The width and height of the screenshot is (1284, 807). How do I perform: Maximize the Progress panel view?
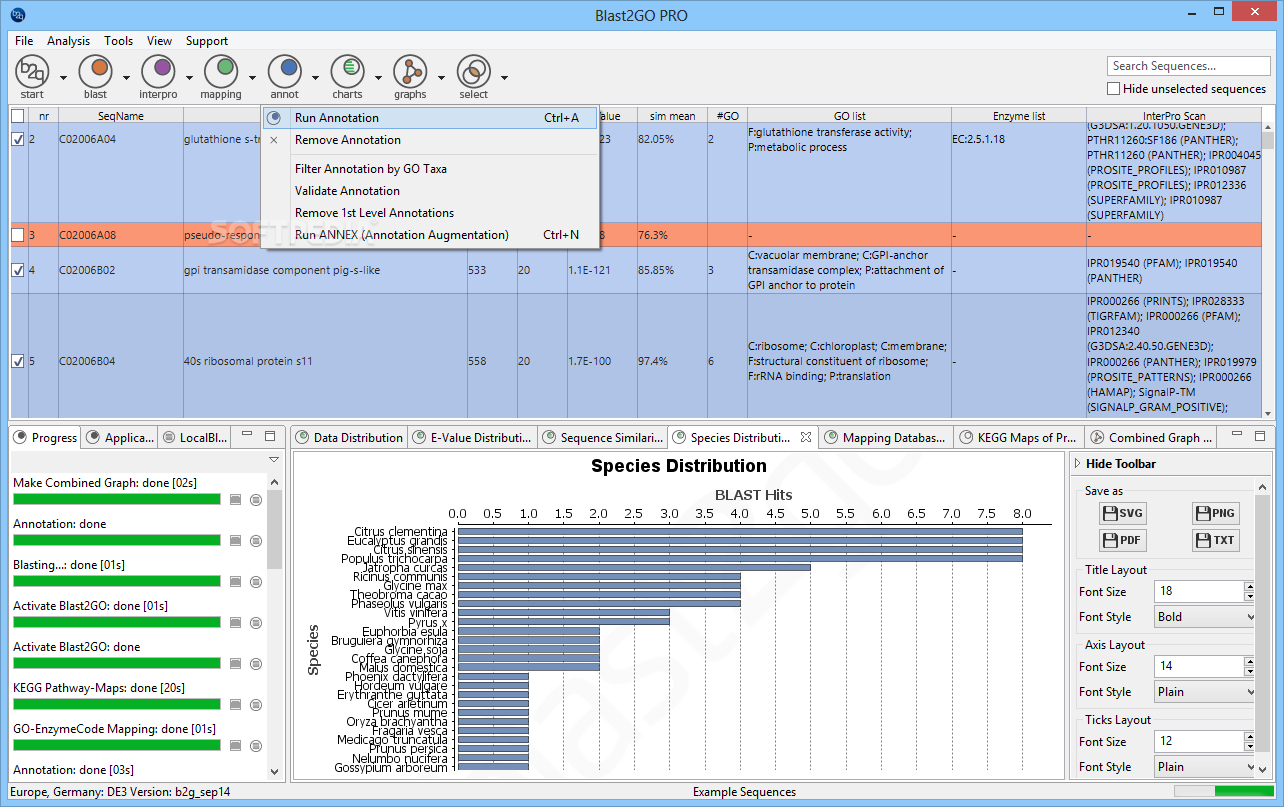[x=269, y=436]
